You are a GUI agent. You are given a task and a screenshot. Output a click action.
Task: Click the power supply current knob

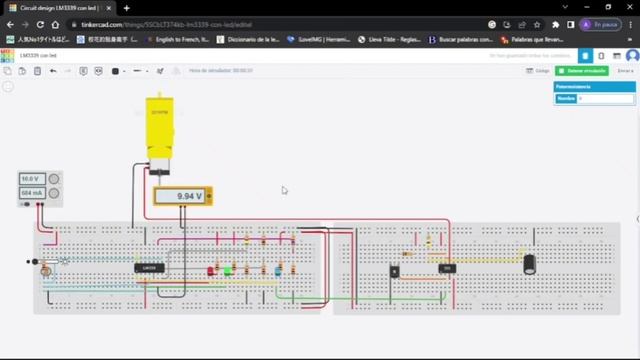point(53,193)
